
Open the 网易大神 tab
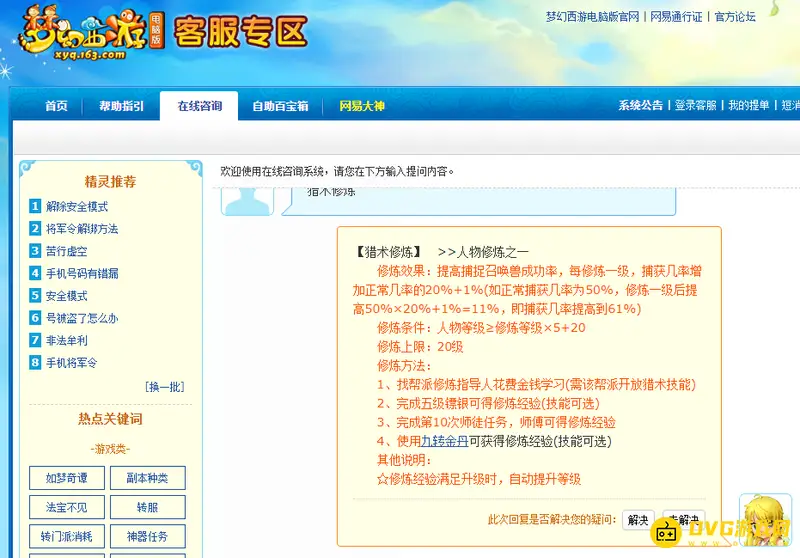point(362,106)
